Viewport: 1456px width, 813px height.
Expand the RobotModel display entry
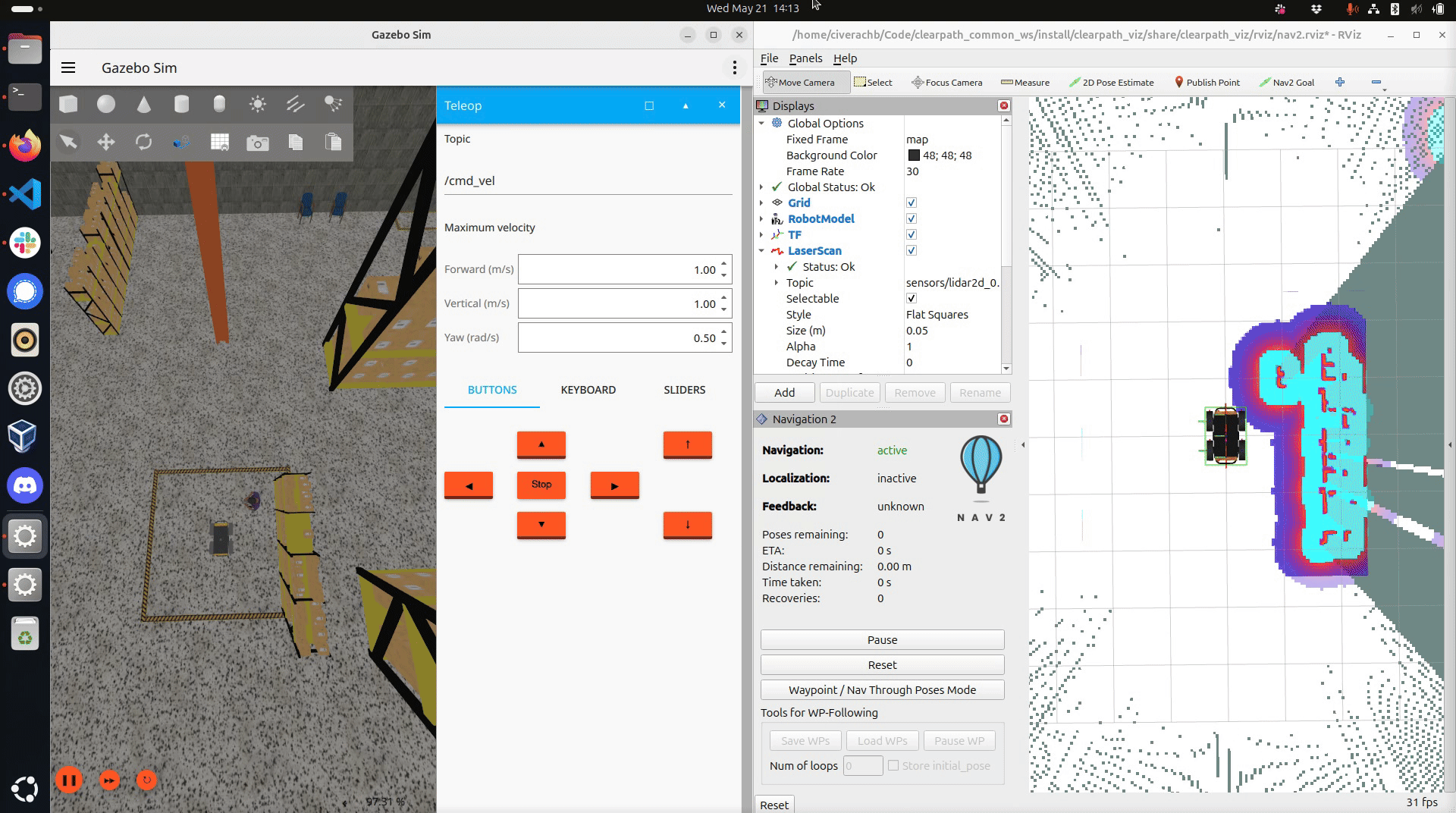tap(761, 218)
